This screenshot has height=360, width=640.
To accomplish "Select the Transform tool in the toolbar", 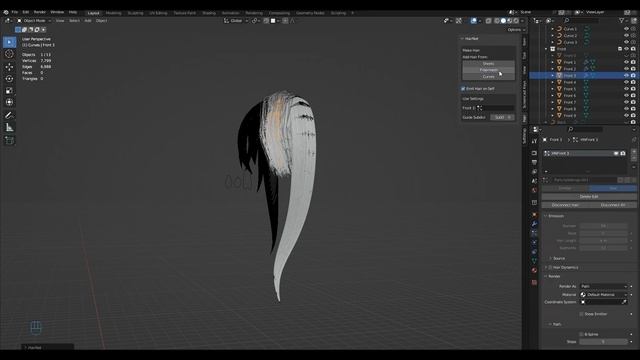I will (9, 102).
